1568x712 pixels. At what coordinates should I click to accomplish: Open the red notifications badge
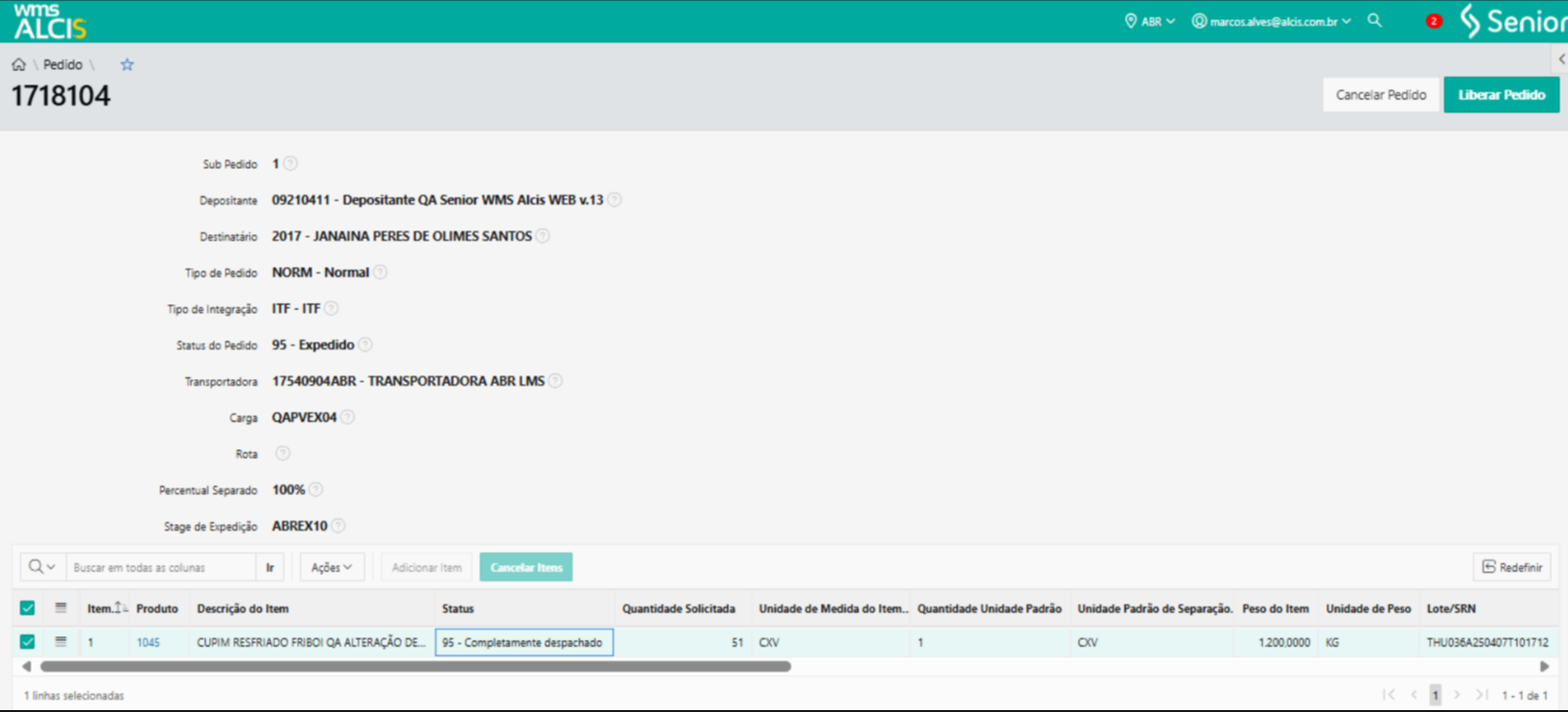(1434, 21)
